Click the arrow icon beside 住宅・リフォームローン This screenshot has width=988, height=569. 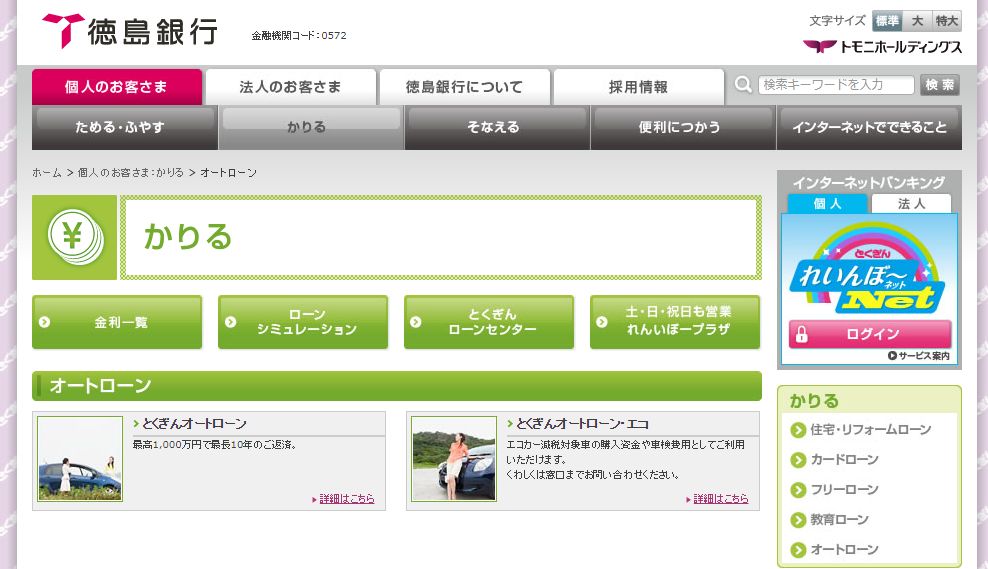[798, 430]
